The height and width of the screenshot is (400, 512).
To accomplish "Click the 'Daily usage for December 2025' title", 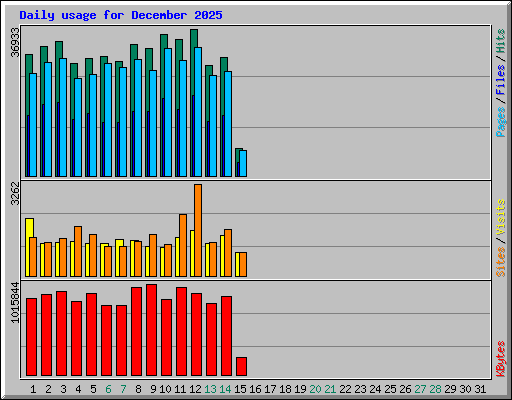I will [121, 15].
